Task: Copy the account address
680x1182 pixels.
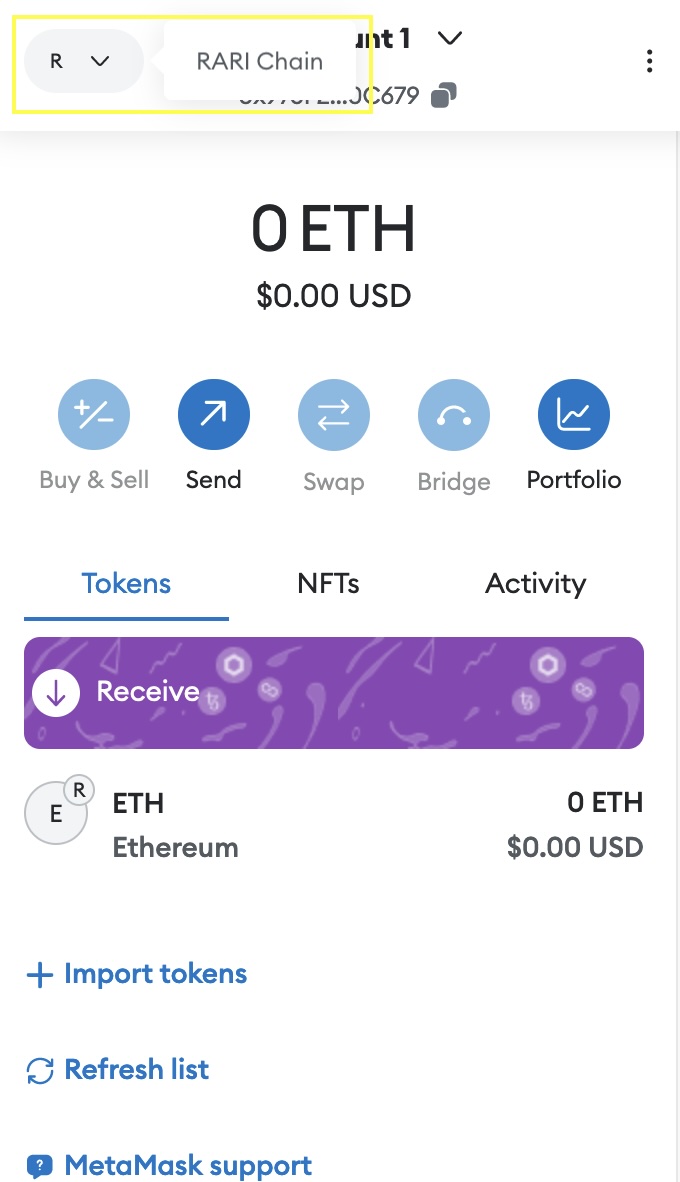Action: point(444,96)
